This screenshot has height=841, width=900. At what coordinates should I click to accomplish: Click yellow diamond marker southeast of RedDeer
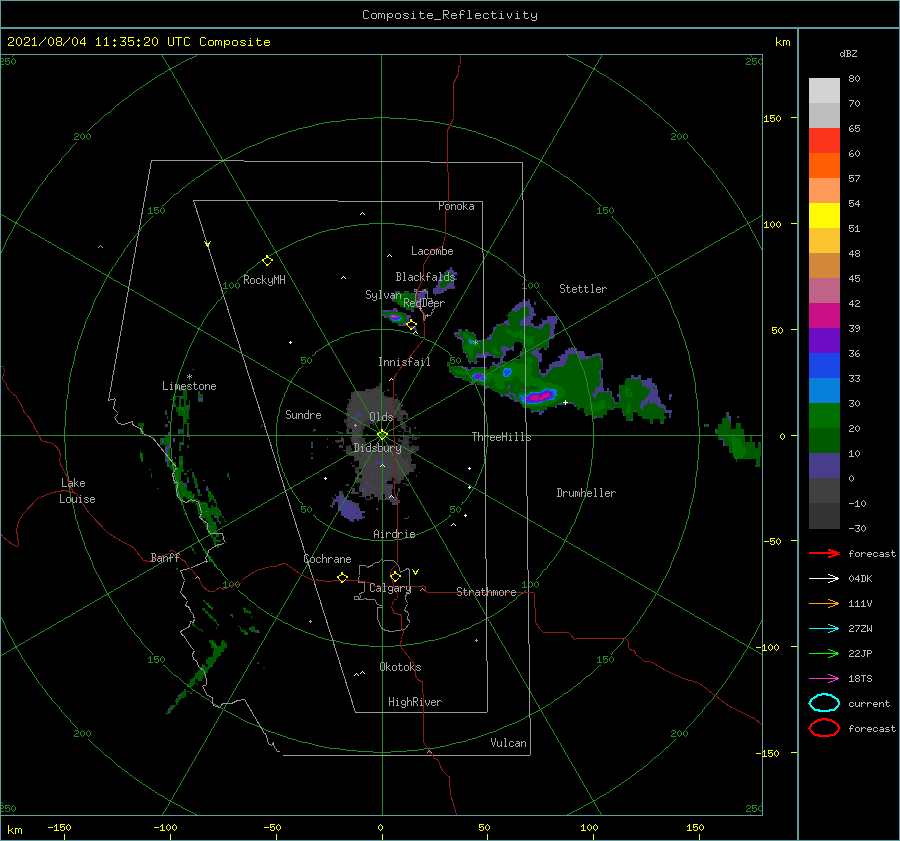pyautogui.click(x=411, y=325)
